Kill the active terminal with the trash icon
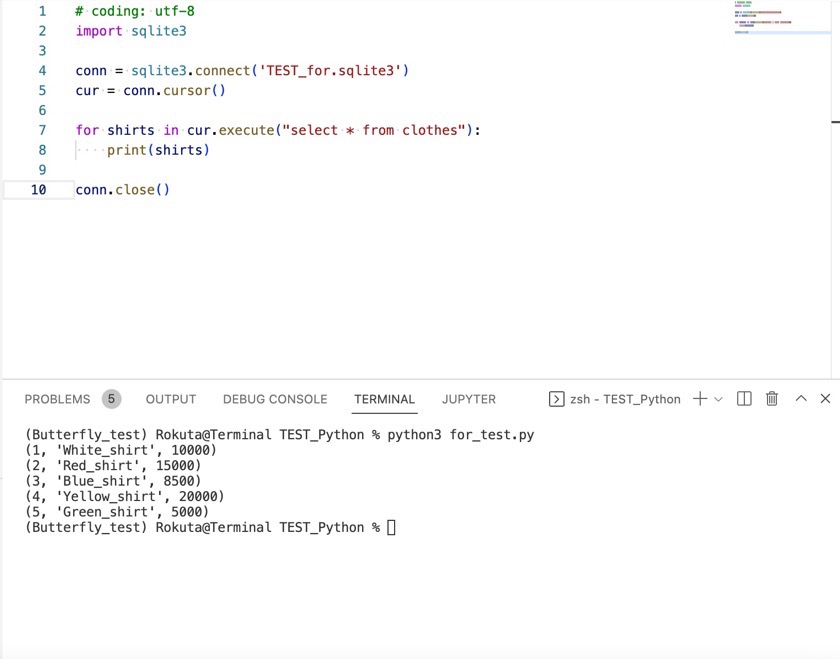Image resolution: width=840 pixels, height=659 pixels. click(x=770, y=398)
